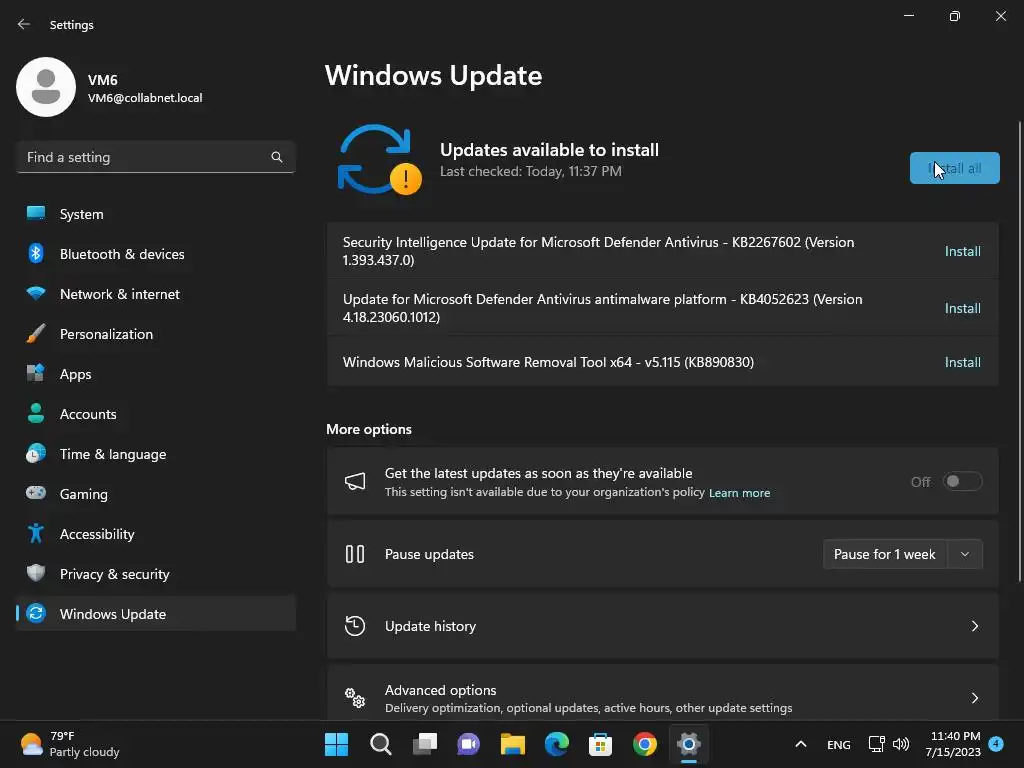Click the megaphone icon beside latest updates

[355, 482]
